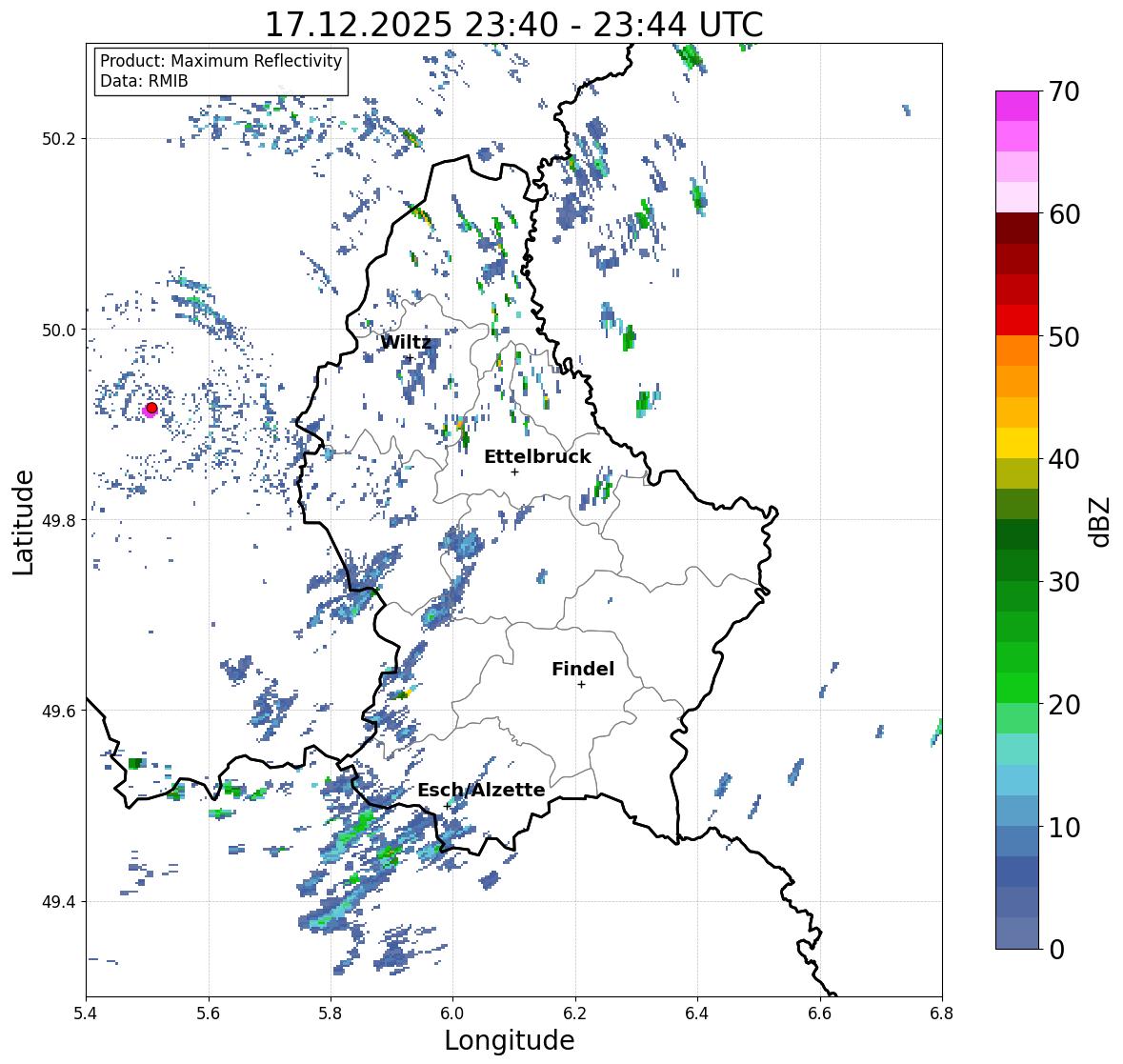Click the Findel station label
Image resolution: width=1123 pixels, height=1064 pixels.
click(583, 669)
